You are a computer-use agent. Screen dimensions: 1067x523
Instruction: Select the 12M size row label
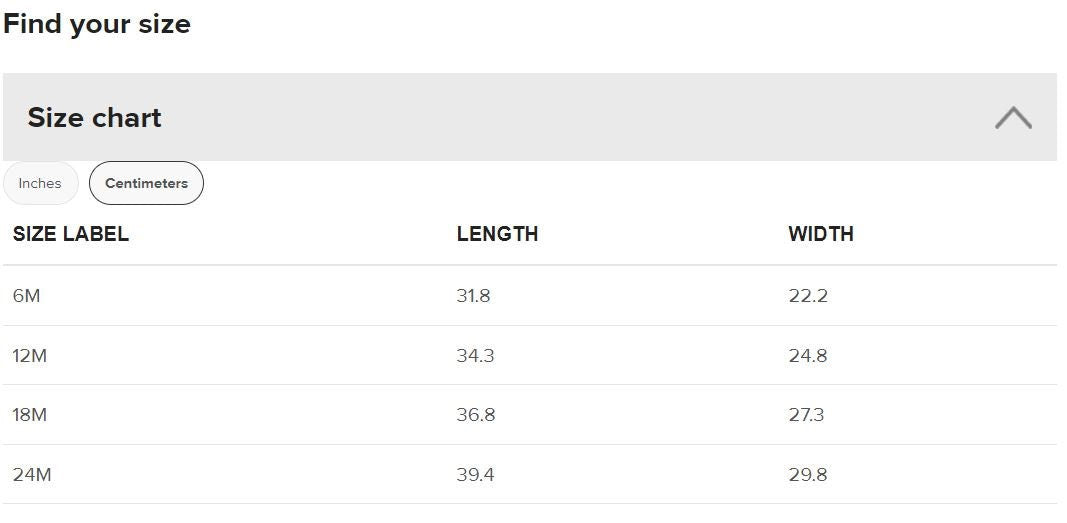click(x=30, y=356)
